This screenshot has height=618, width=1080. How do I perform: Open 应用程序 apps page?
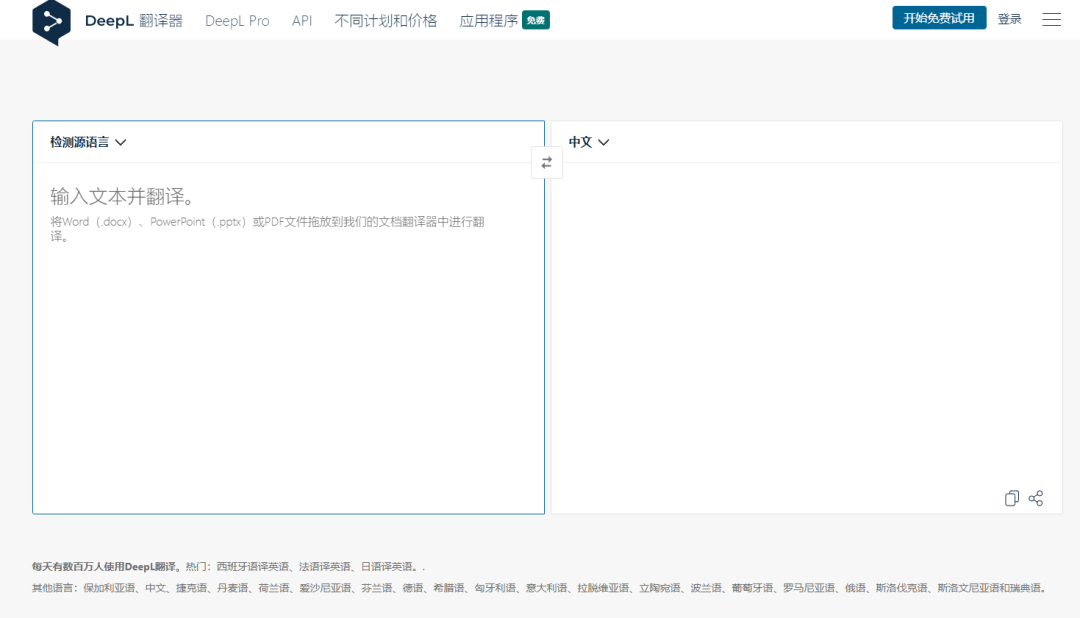pyautogui.click(x=488, y=21)
